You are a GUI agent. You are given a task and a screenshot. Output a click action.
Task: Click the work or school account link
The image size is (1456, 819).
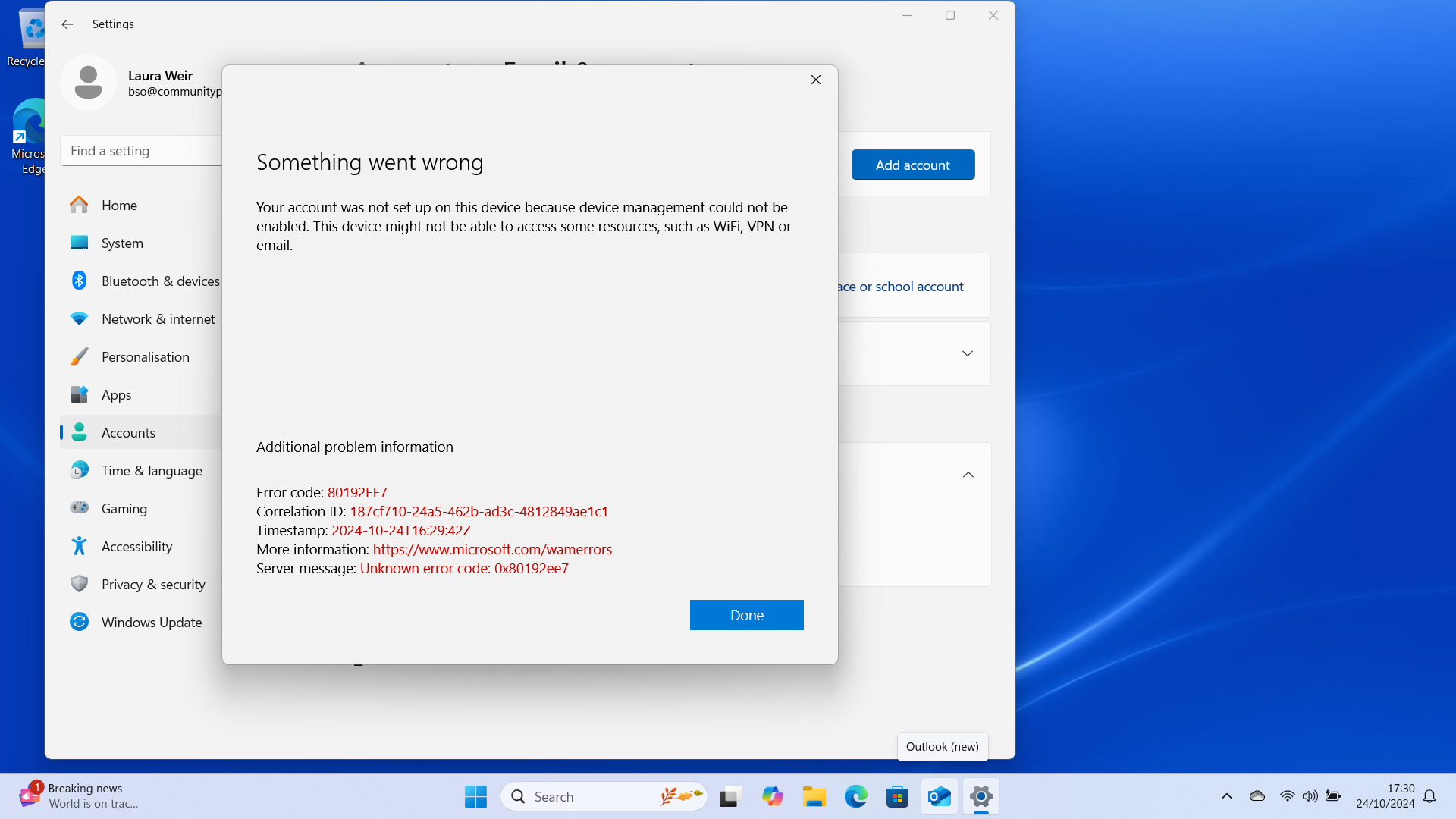(900, 287)
